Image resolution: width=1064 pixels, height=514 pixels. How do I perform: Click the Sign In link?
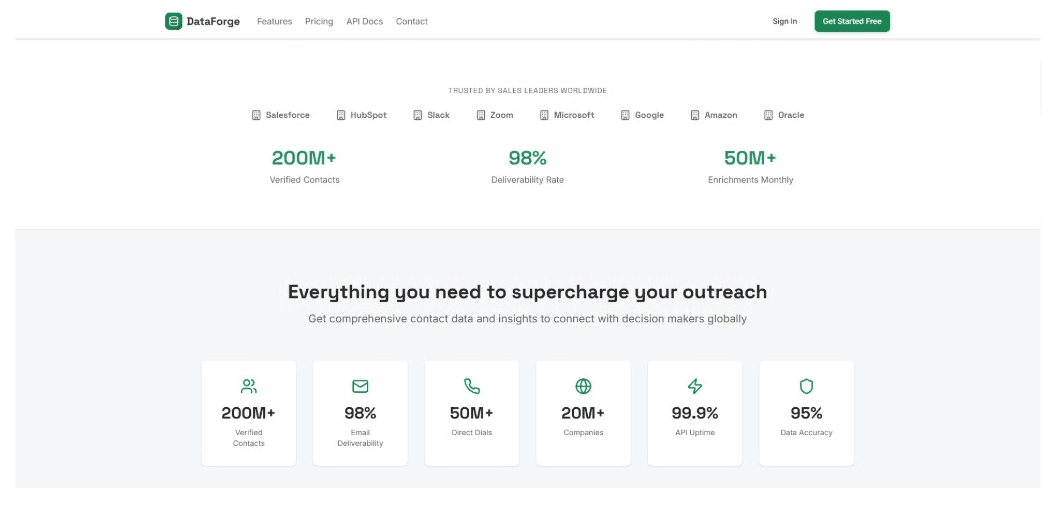pos(785,22)
